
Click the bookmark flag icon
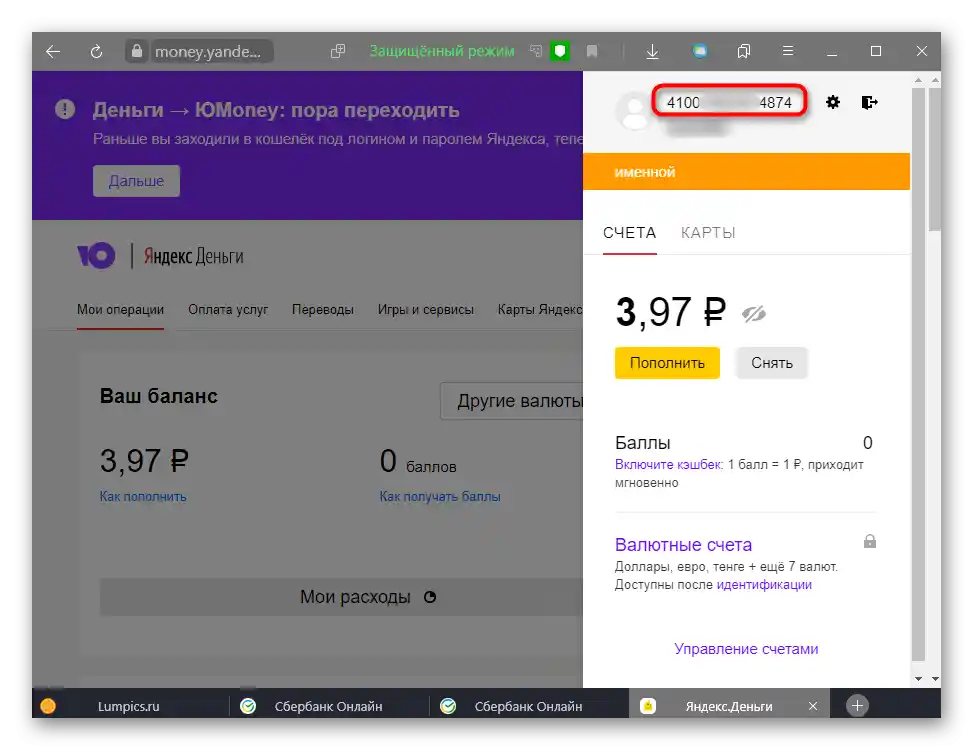(592, 51)
